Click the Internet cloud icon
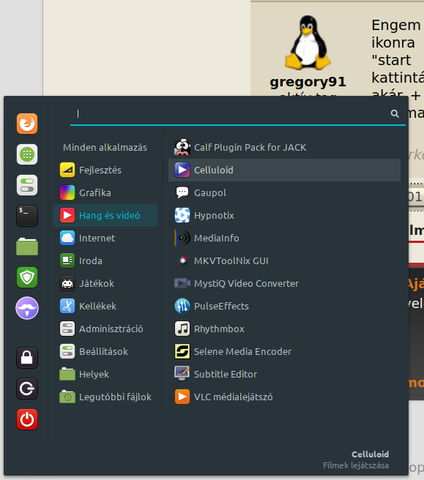424x480 pixels. [x=67, y=238]
